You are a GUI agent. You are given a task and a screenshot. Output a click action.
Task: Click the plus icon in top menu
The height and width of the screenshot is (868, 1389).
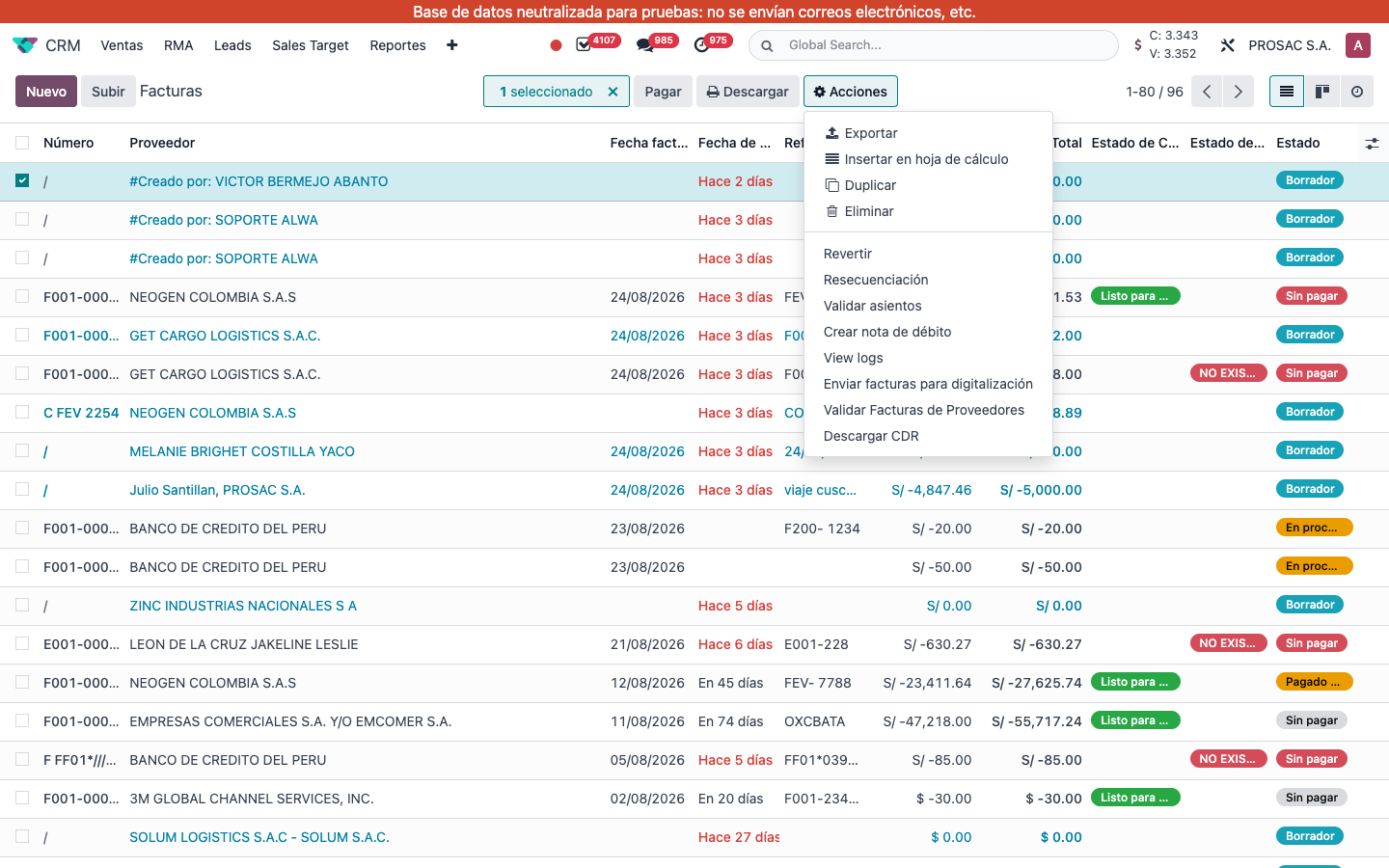click(x=451, y=45)
